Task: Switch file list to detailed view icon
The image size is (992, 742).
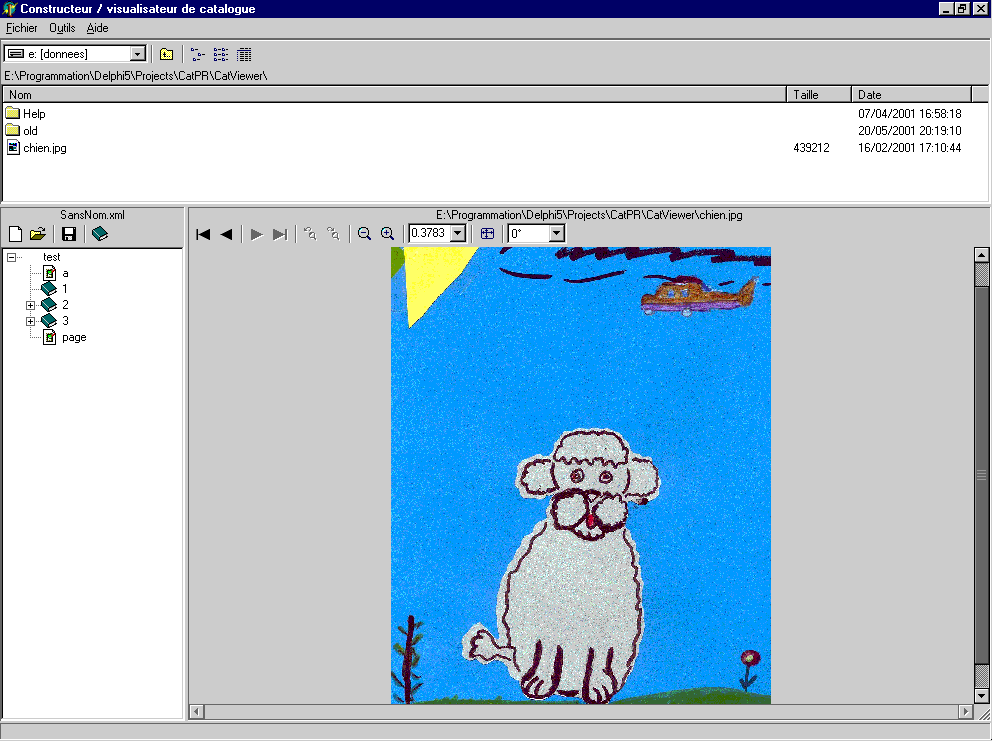Action: tap(245, 54)
